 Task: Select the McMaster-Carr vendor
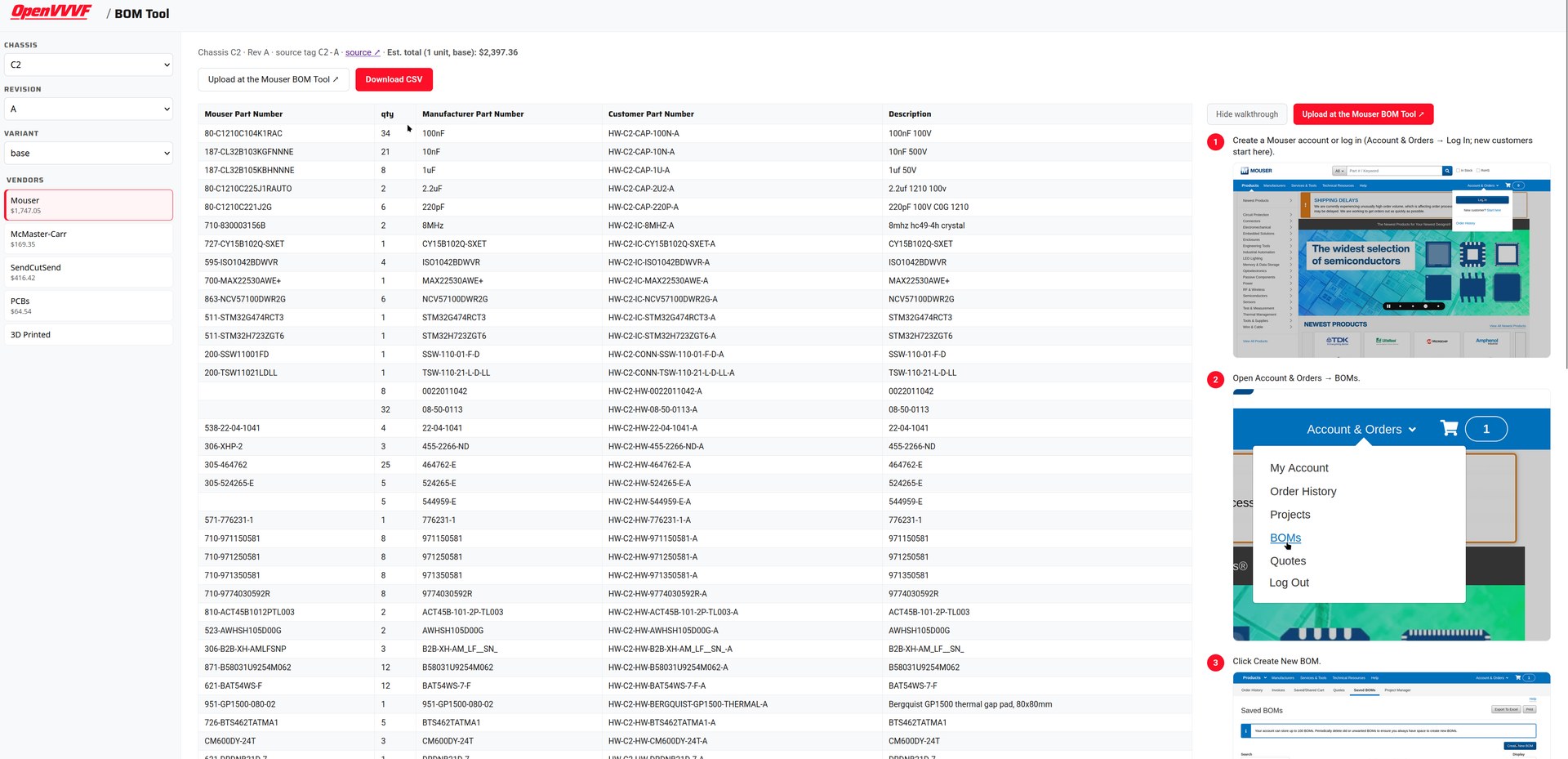click(x=88, y=239)
